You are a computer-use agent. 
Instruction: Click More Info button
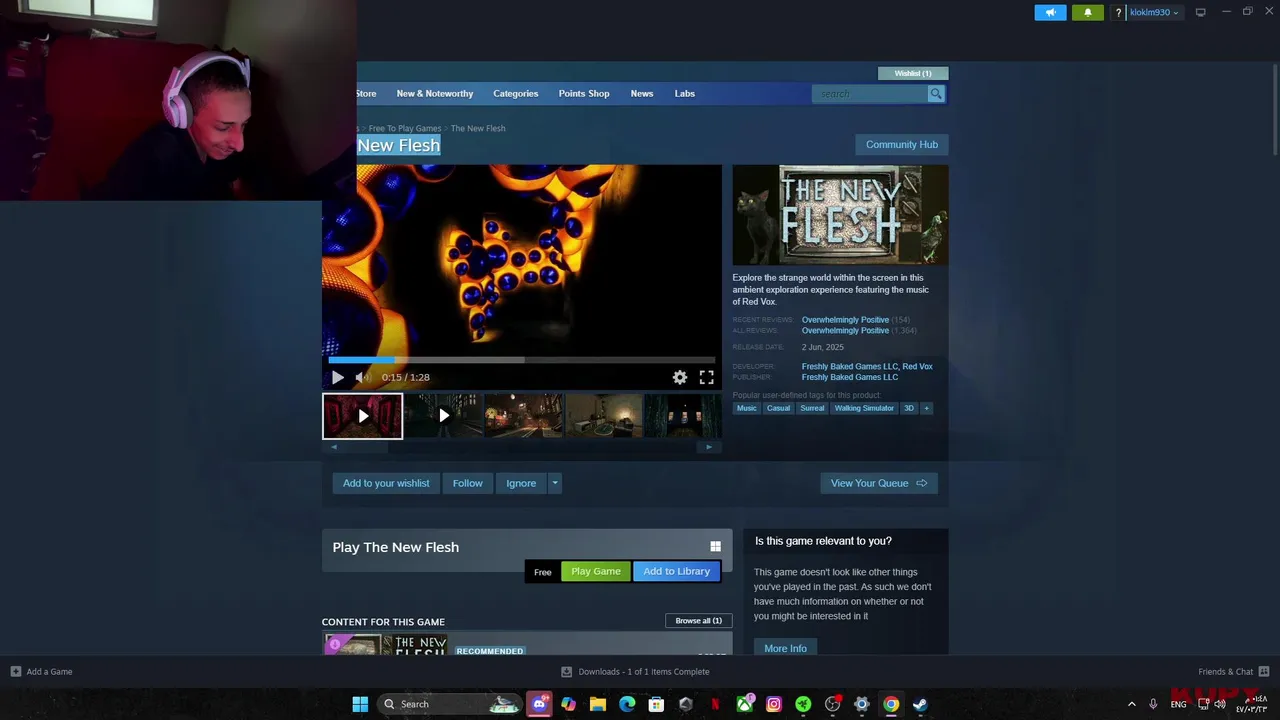click(x=785, y=648)
